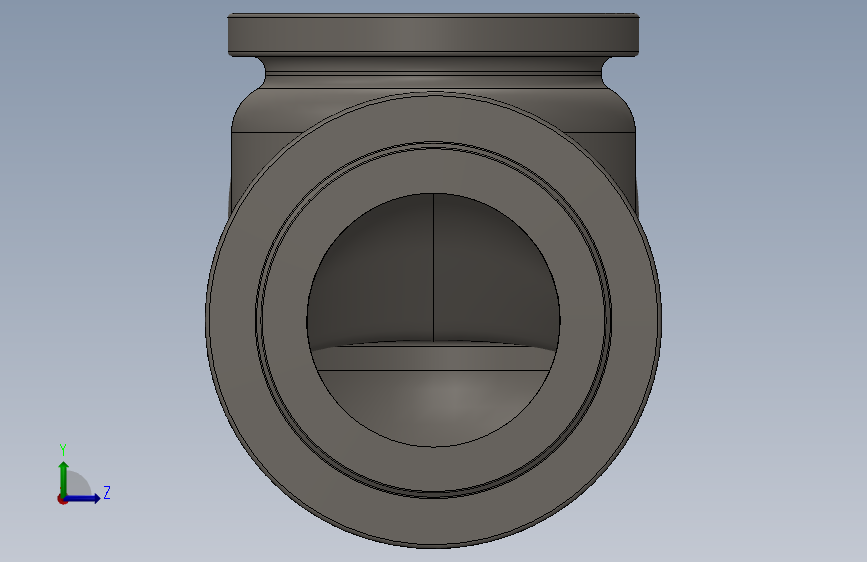Screen dimensions: 867x562
Task: Click the inner bore opening of the valve
Action: tap(434, 320)
